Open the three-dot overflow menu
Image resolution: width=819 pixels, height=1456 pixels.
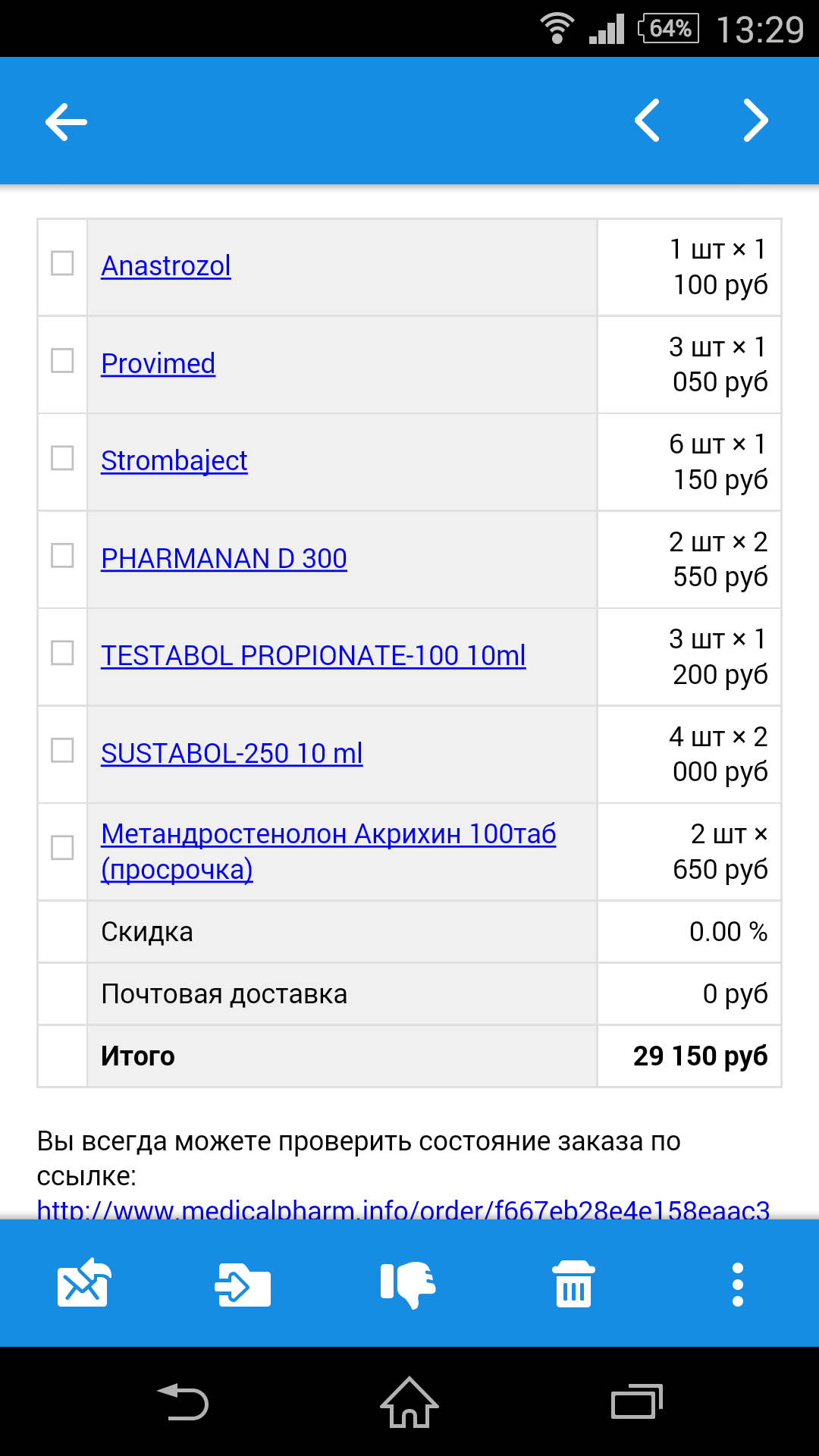(x=737, y=1284)
